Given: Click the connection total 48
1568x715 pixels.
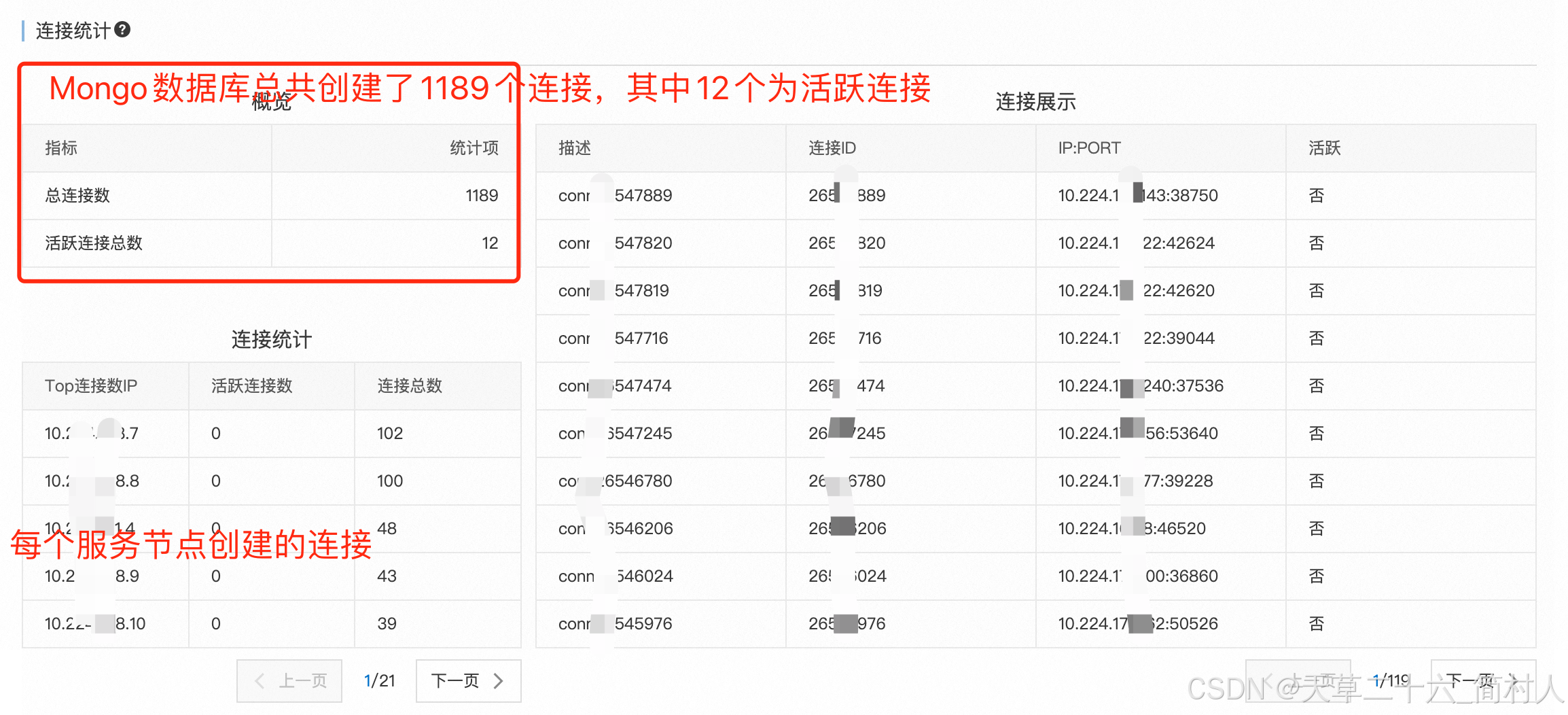Looking at the screenshot, I should coord(387,529).
